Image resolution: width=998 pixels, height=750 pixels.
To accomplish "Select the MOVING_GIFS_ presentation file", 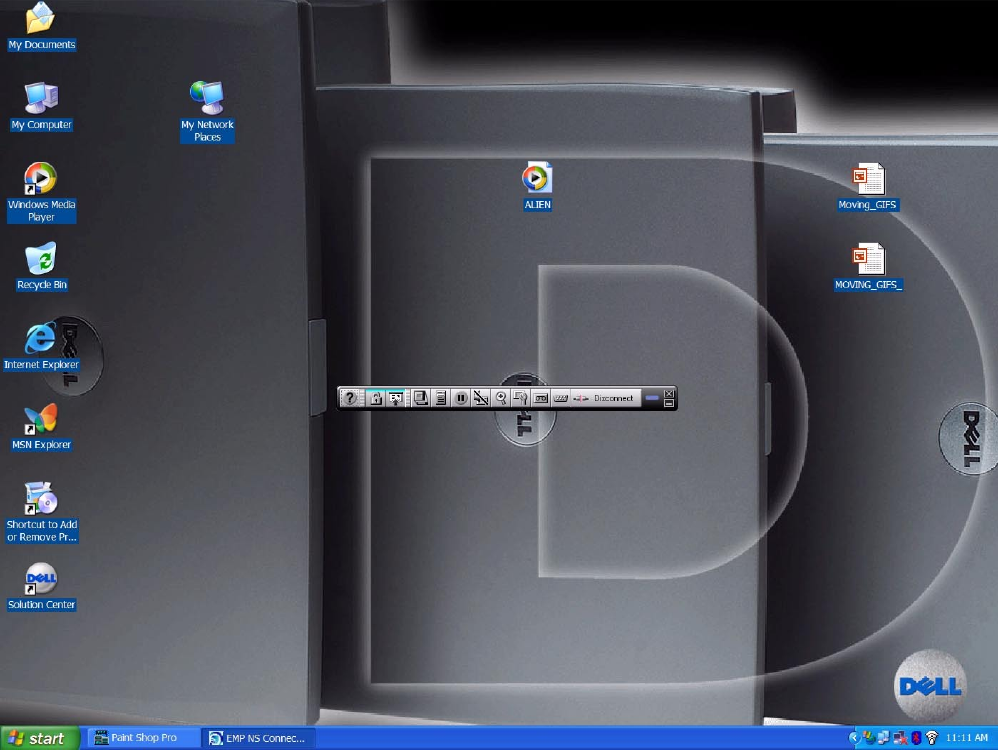I will (x=868, y=267).
